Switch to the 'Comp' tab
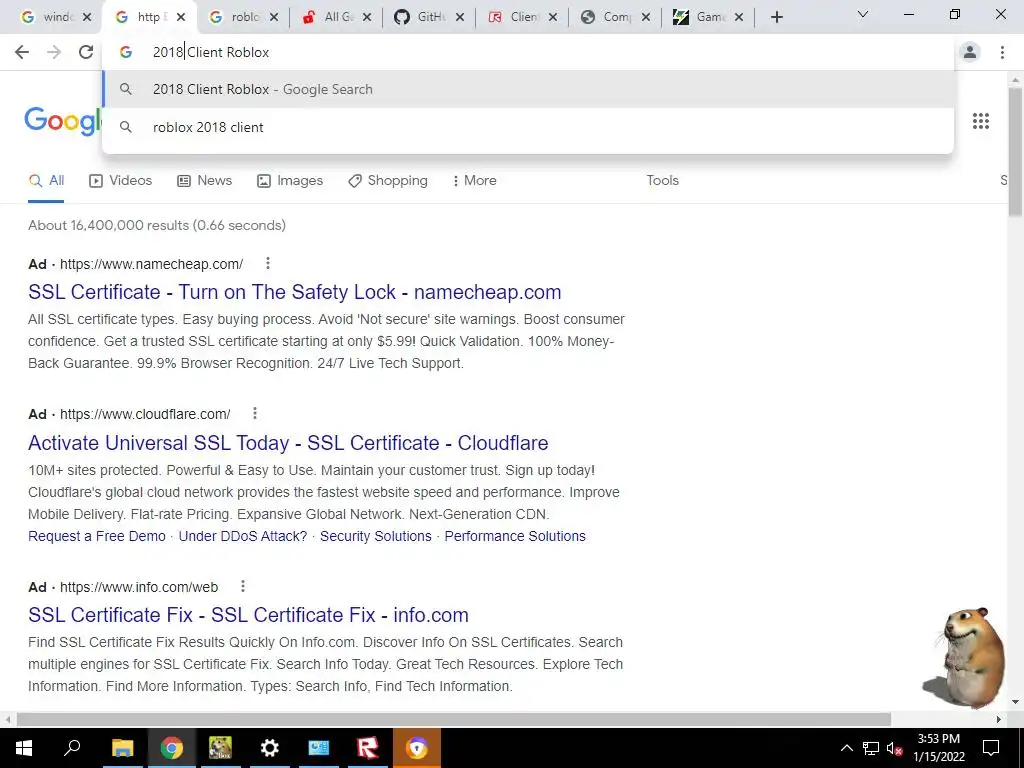The image size is (1024, 768). pos(609,18)
